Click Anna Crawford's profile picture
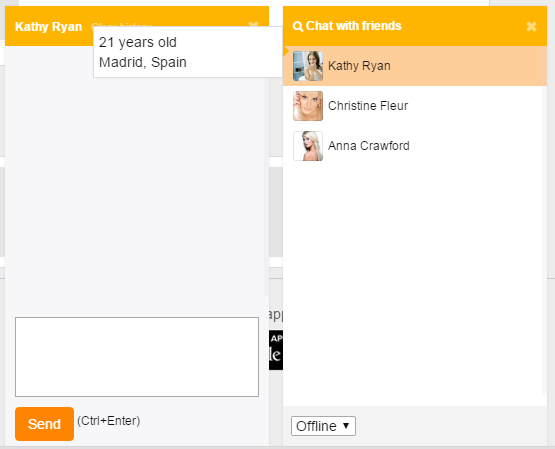Viewport: 555px width, 449px height. (308, 146)
